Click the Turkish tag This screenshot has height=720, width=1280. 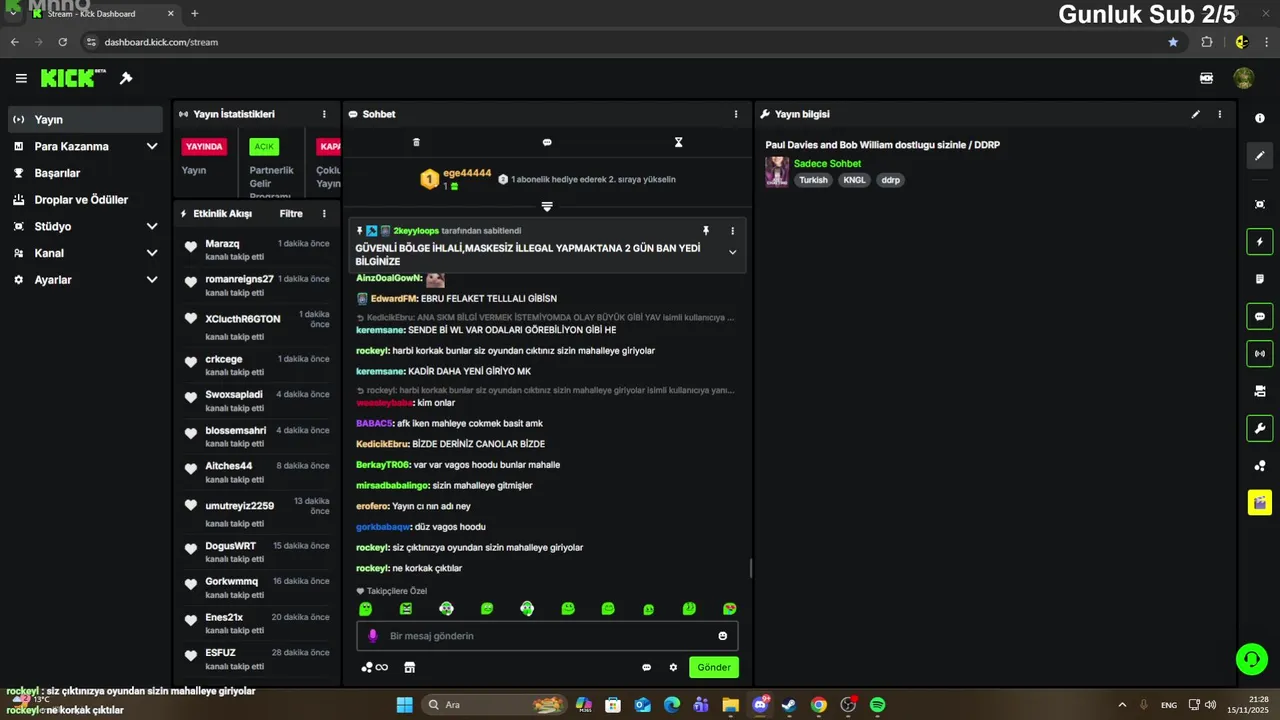click(813, 180)
